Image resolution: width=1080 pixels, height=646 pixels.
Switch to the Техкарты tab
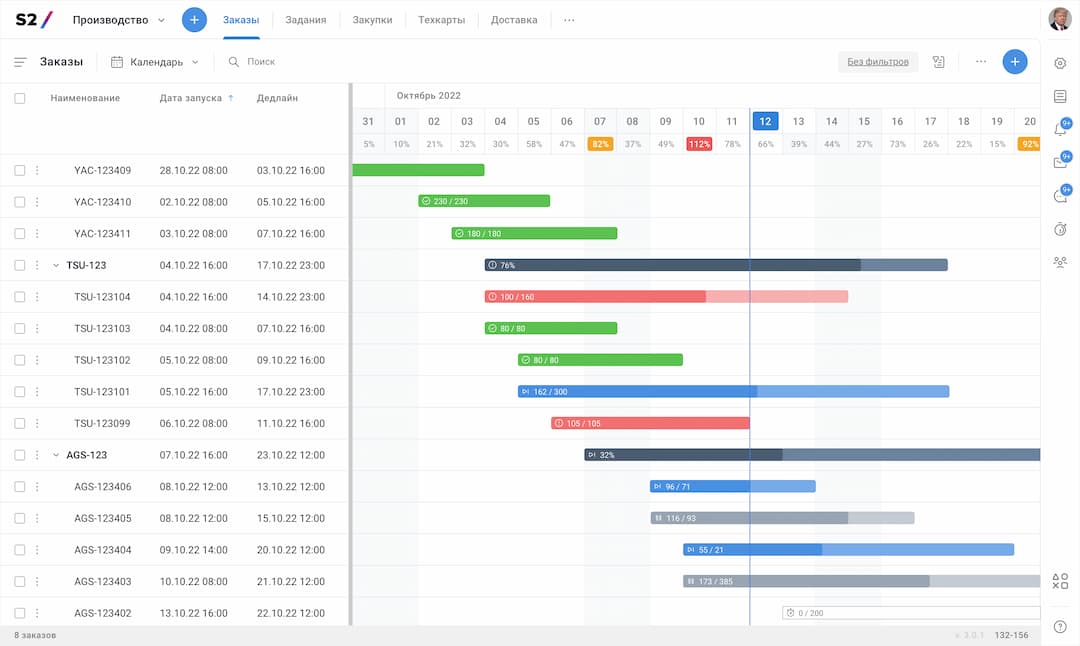[442, 20]
